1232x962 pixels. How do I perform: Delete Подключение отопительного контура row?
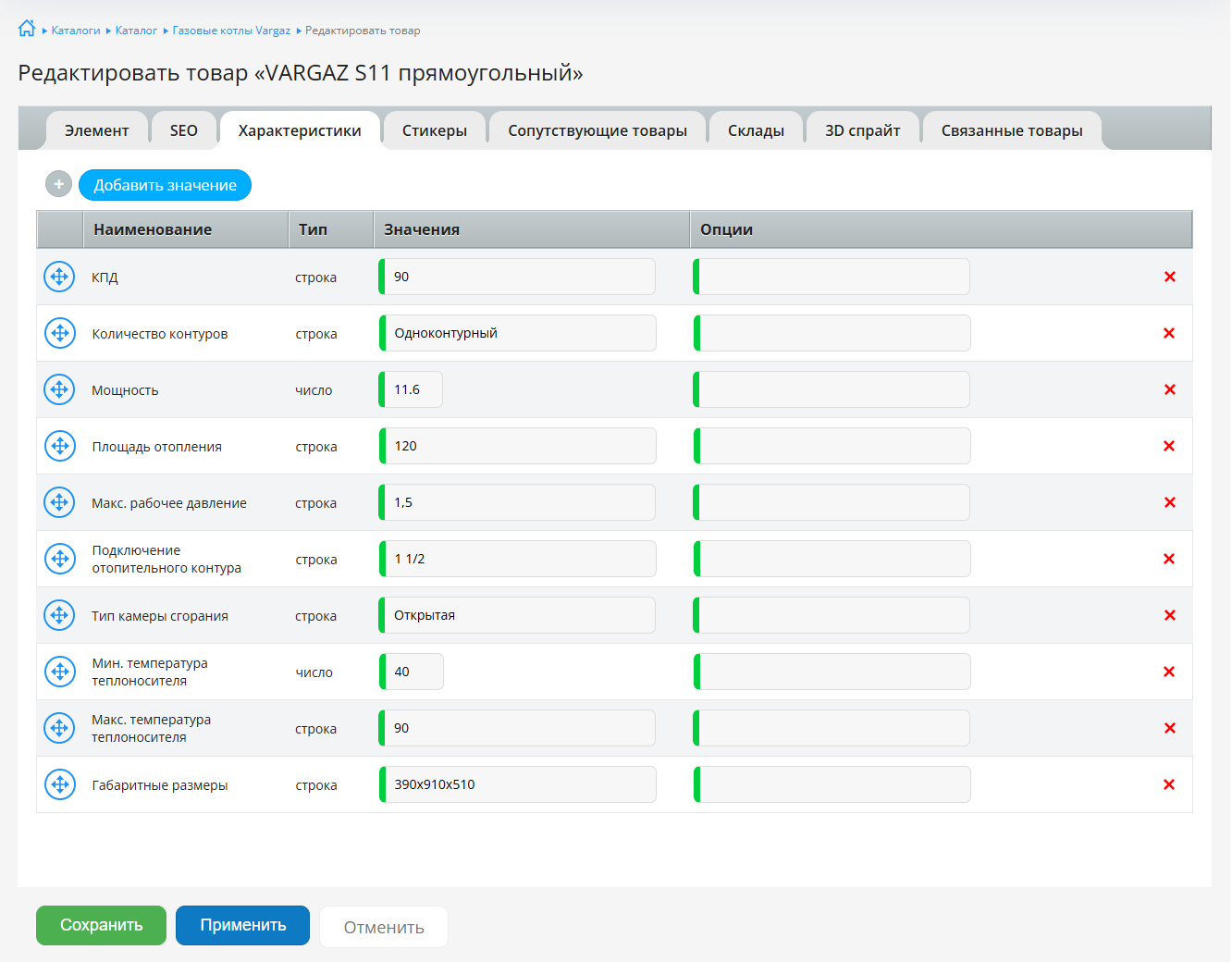coord(1169,559)
